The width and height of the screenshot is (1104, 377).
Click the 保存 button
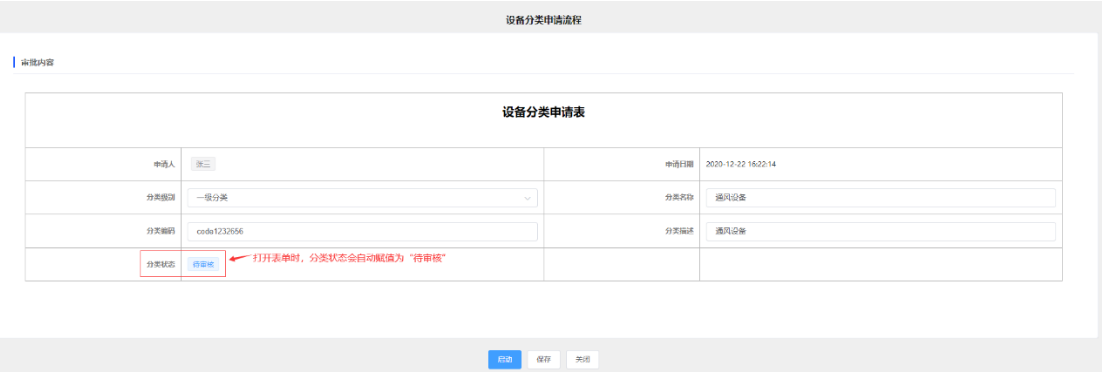[x=544, y=359]
